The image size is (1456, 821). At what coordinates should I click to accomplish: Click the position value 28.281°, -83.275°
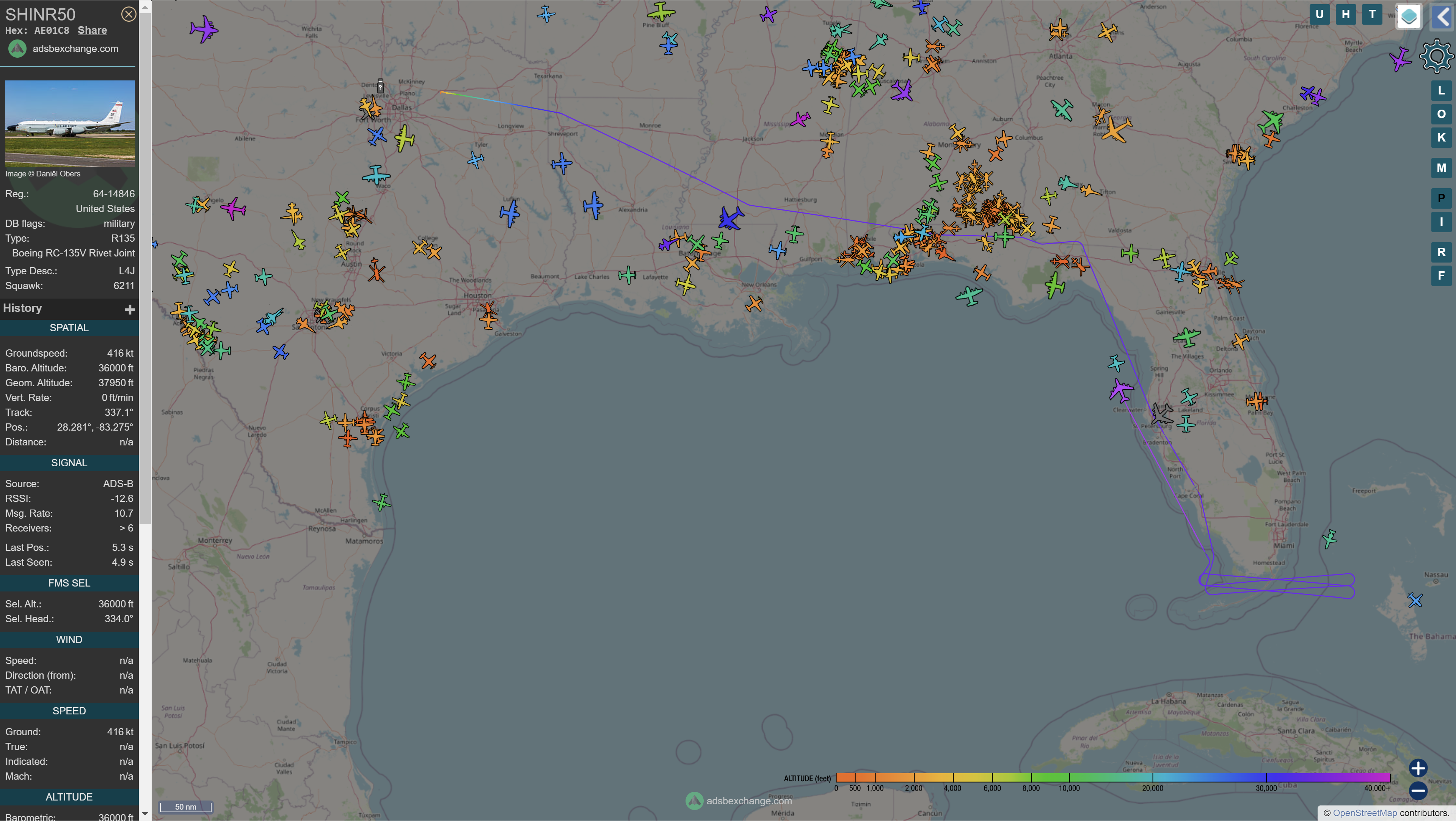pos(95,428)
